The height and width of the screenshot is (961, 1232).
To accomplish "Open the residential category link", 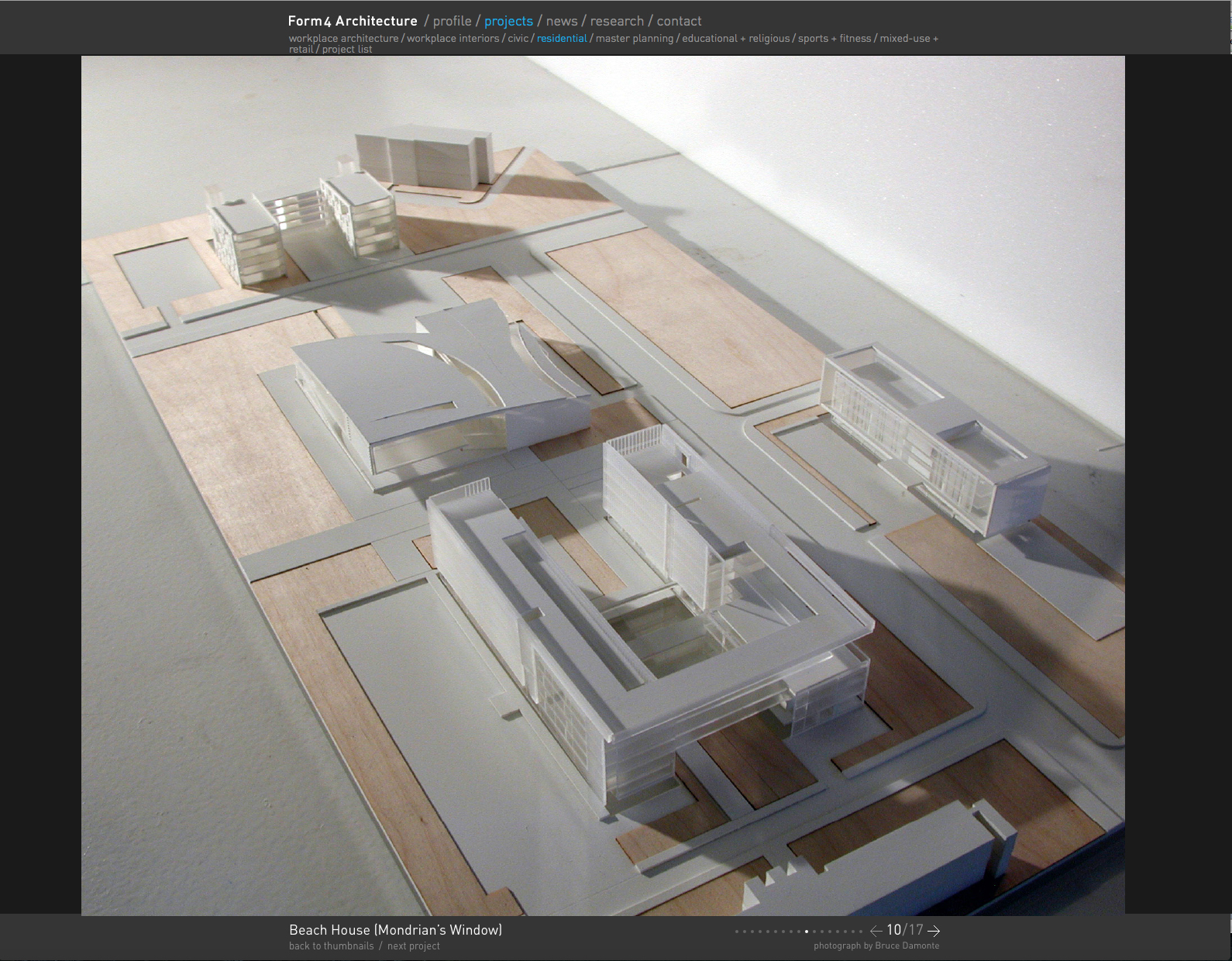I will click(562, 38).
